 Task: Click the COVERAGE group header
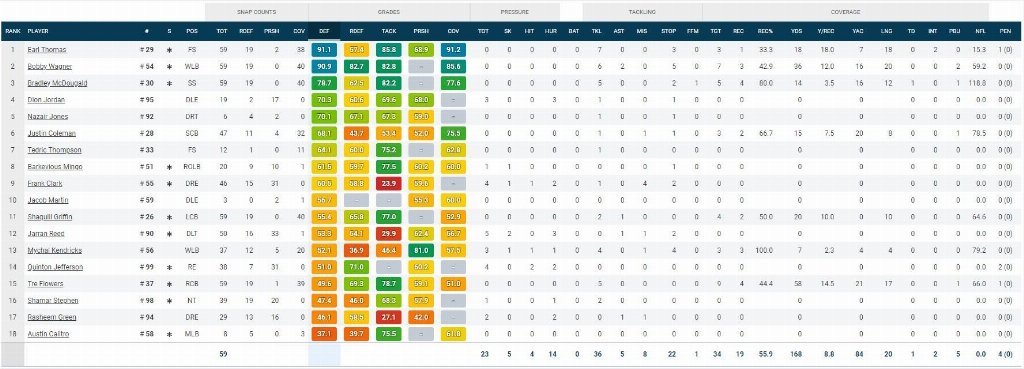(x=845, y=12)
